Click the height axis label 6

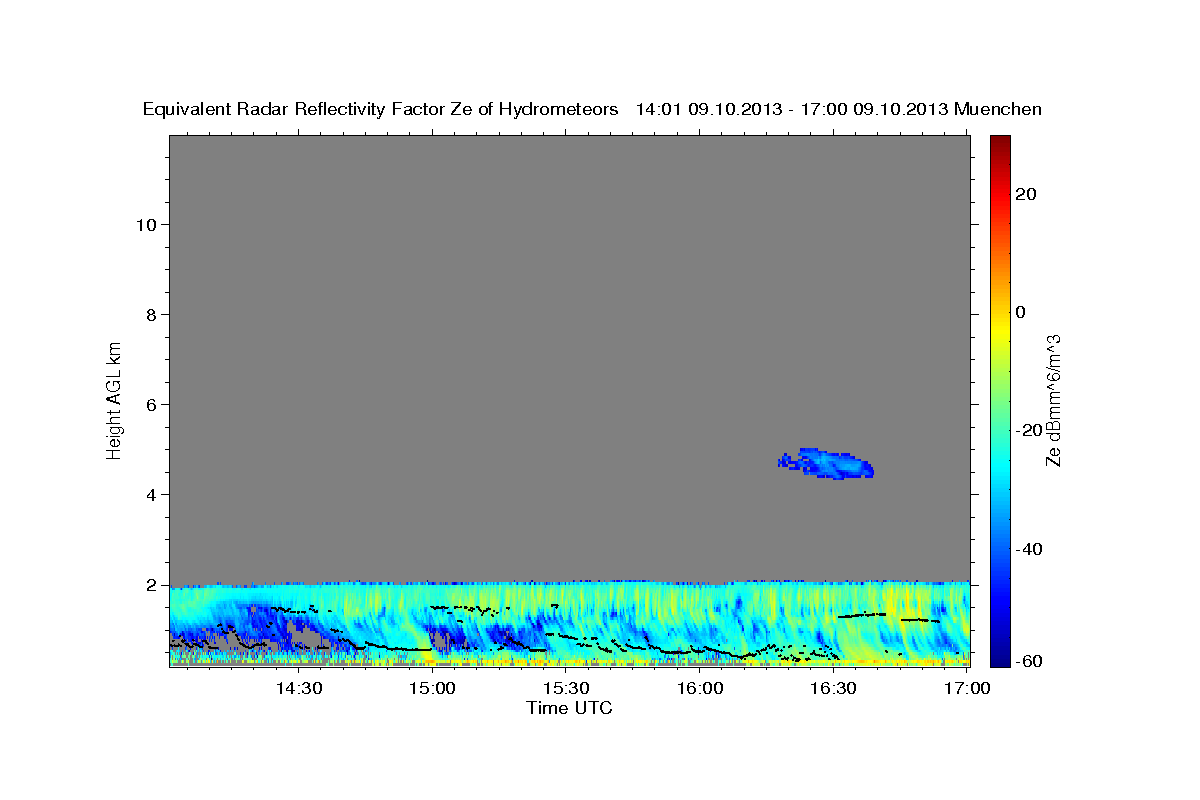(x=150, y=404)
